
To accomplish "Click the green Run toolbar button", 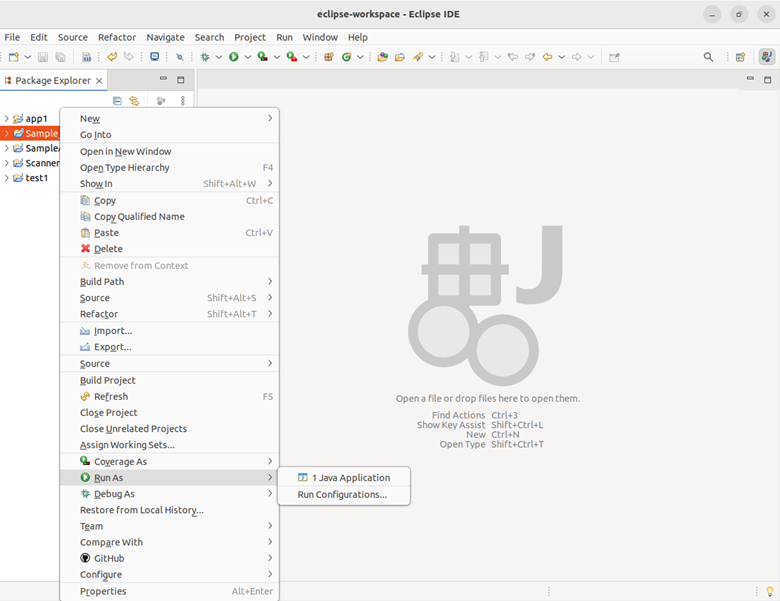I will (x=233, y=57).
